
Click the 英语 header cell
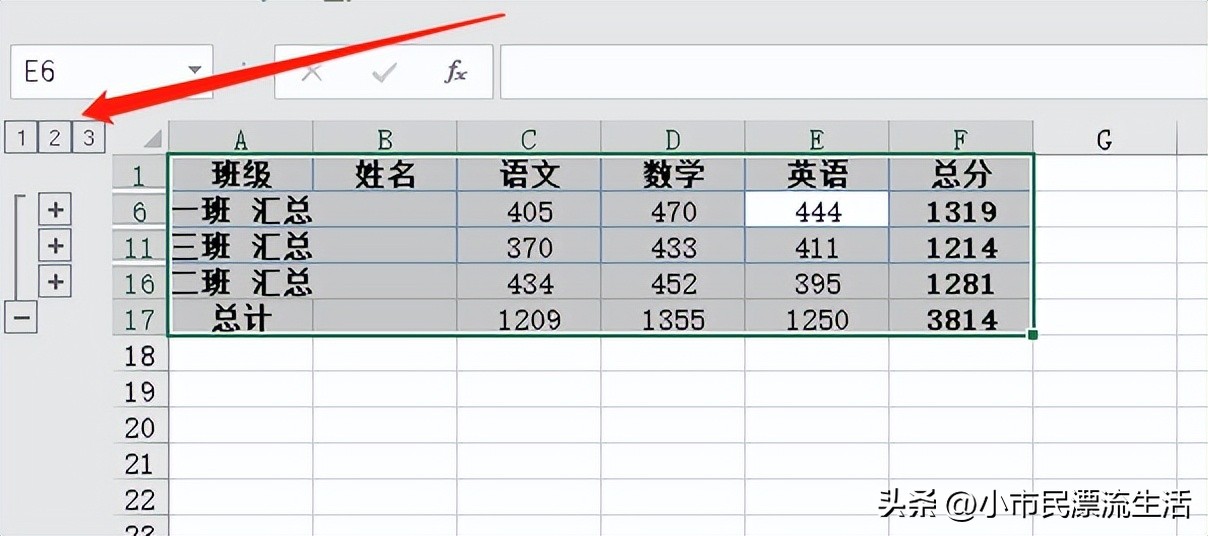click(x=817, y=175)
